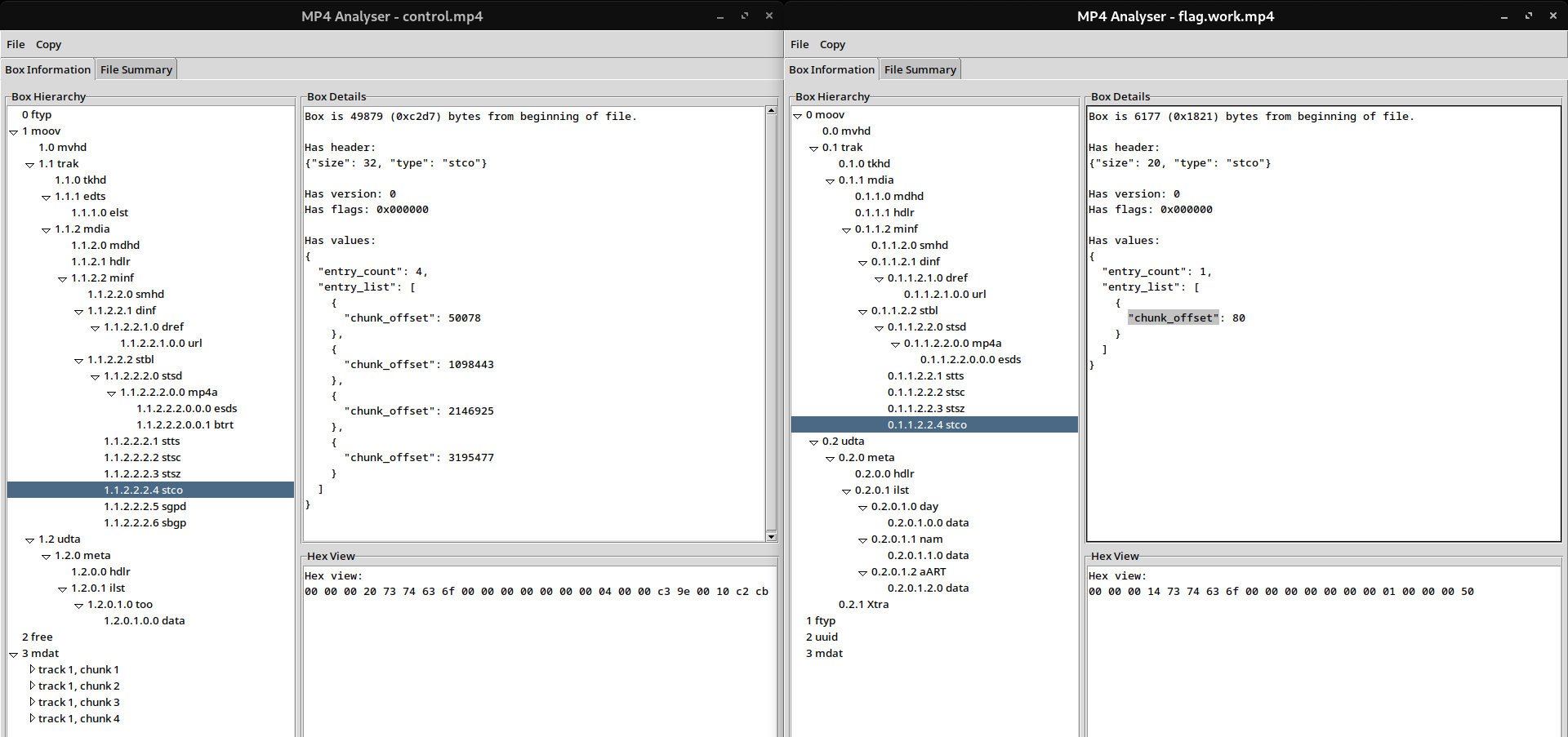Expand the "track 1, chunk 3" node

pos(31,702)
